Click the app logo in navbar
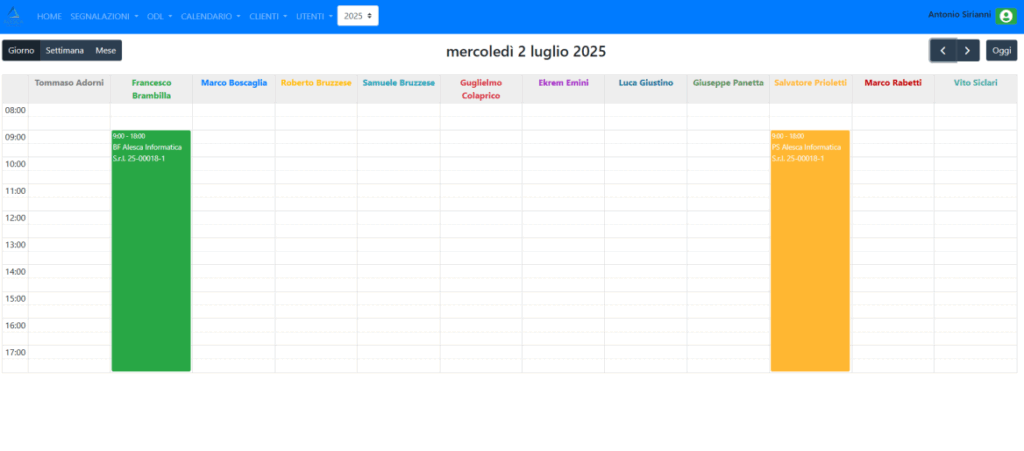 click(15, 16)
